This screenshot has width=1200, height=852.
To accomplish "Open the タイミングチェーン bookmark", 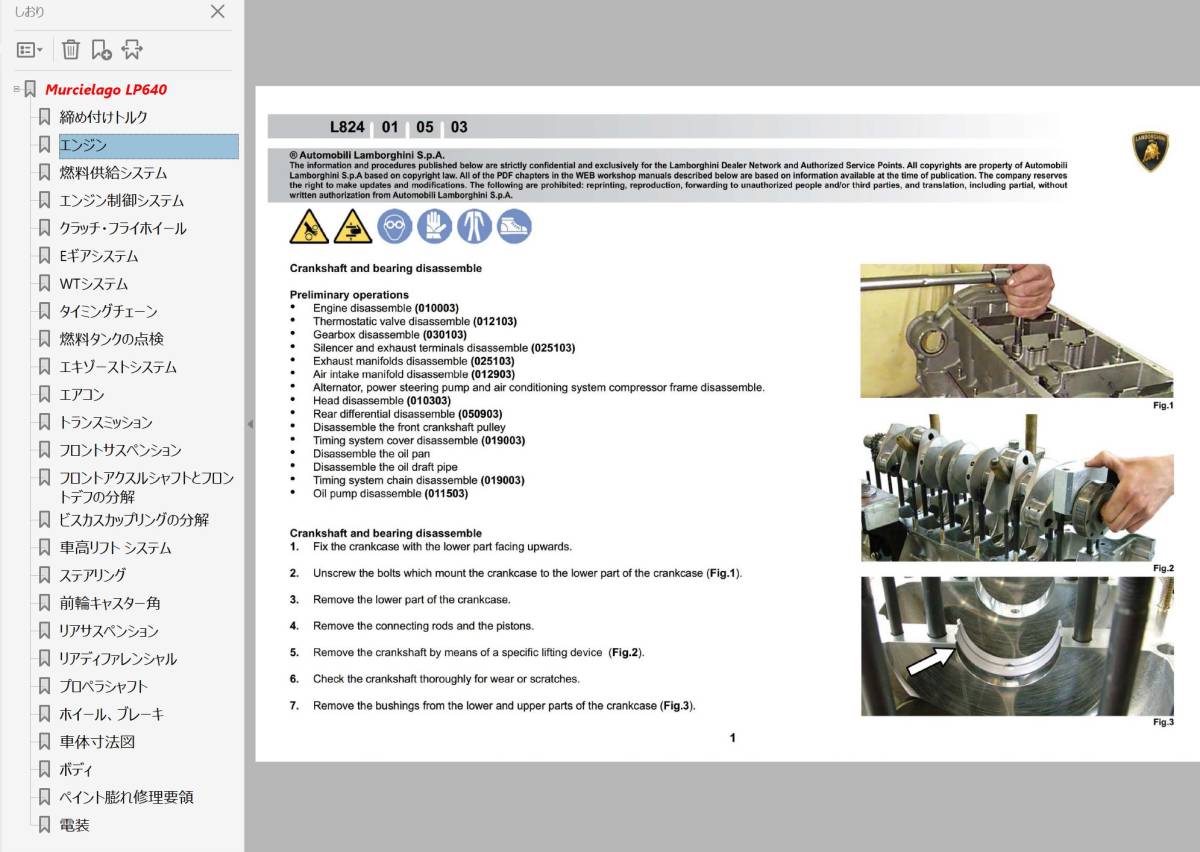I will click(x=108, y=311).
